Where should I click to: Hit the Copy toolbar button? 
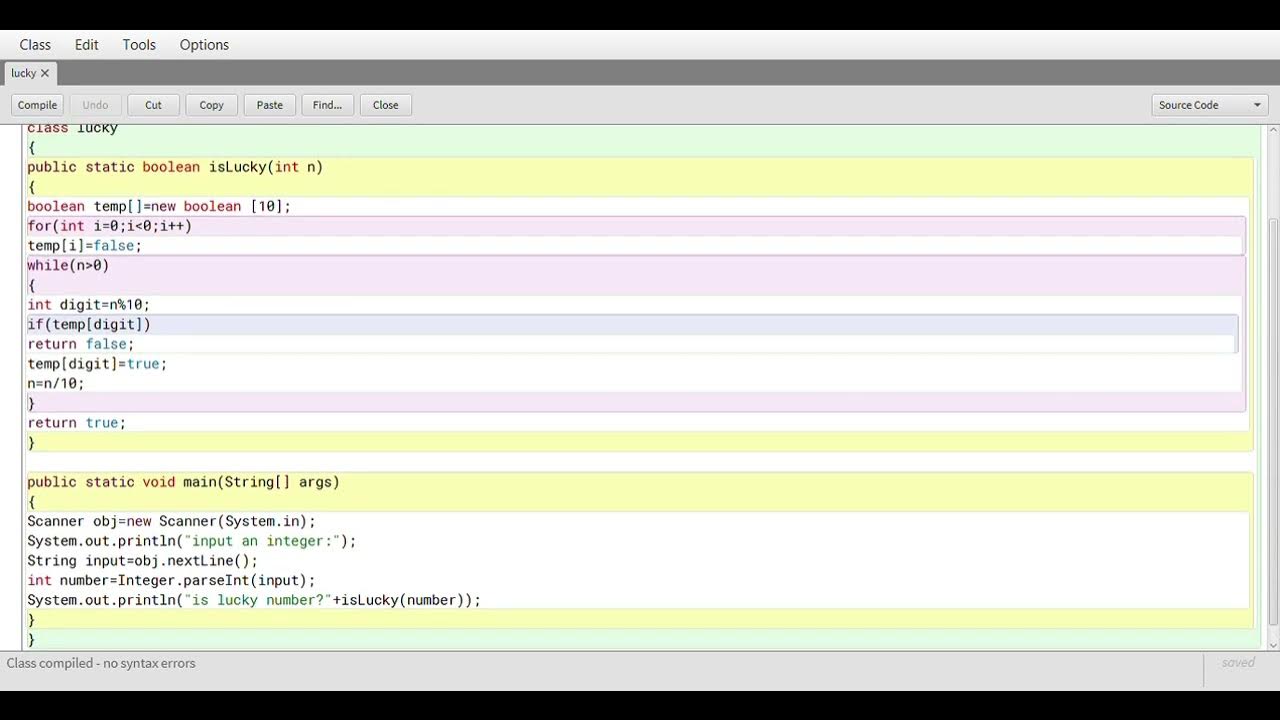coord(211,105)
